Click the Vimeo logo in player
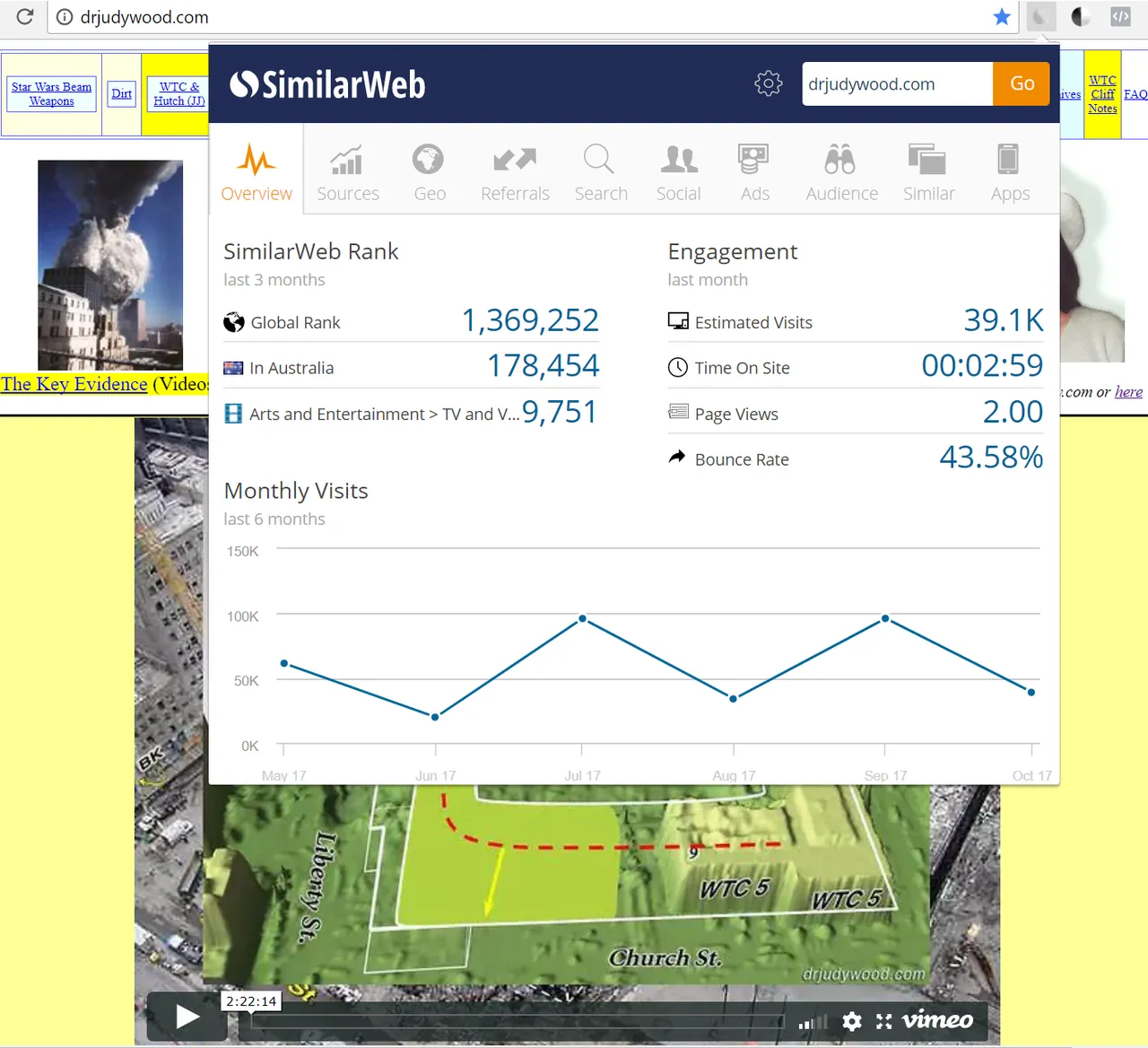This screenshot has height=1048, width=1148. [937, 1020]
